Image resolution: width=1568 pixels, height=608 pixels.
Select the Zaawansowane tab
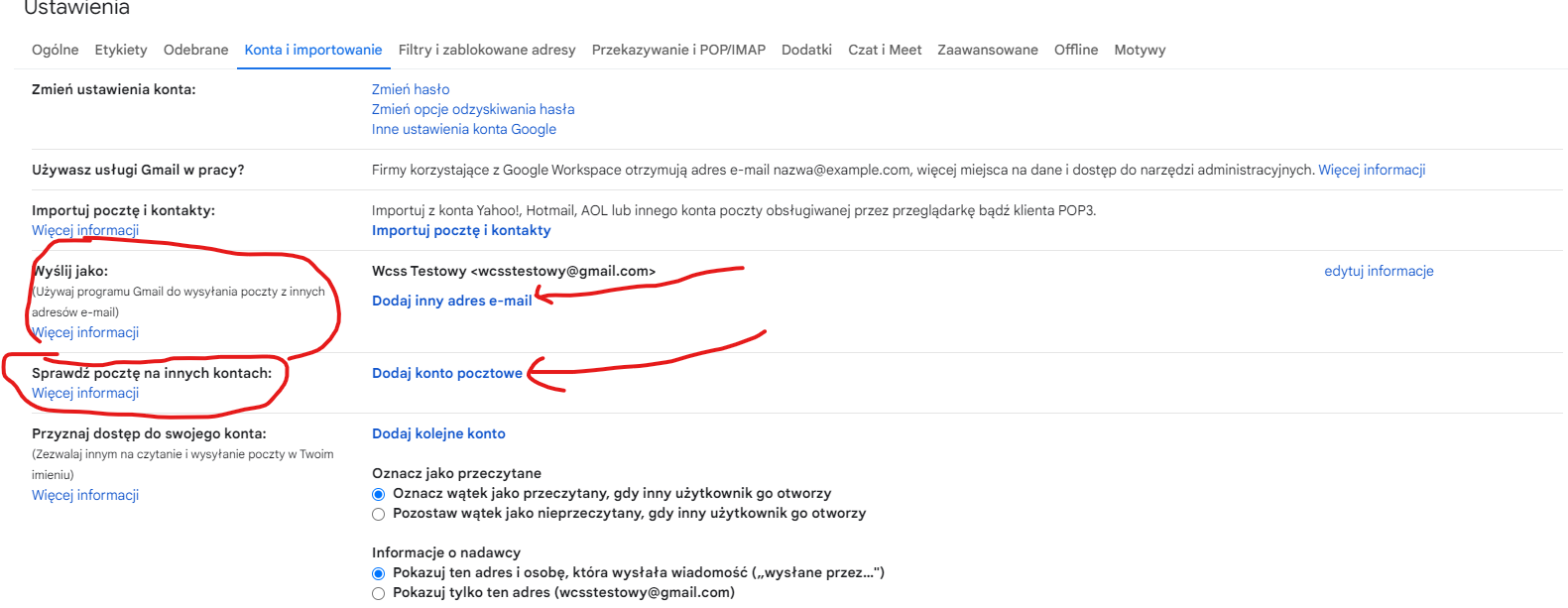pos(987,50)
